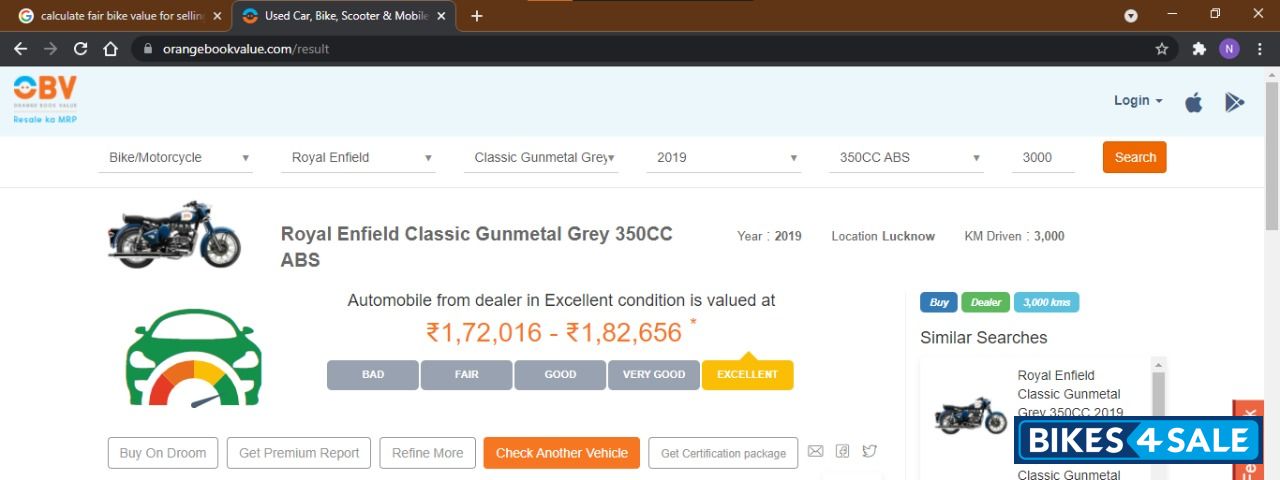This screenshot has width=1280, height=480.
Task: Click the similar search bike thumbnail
Action: coord(970,414)
